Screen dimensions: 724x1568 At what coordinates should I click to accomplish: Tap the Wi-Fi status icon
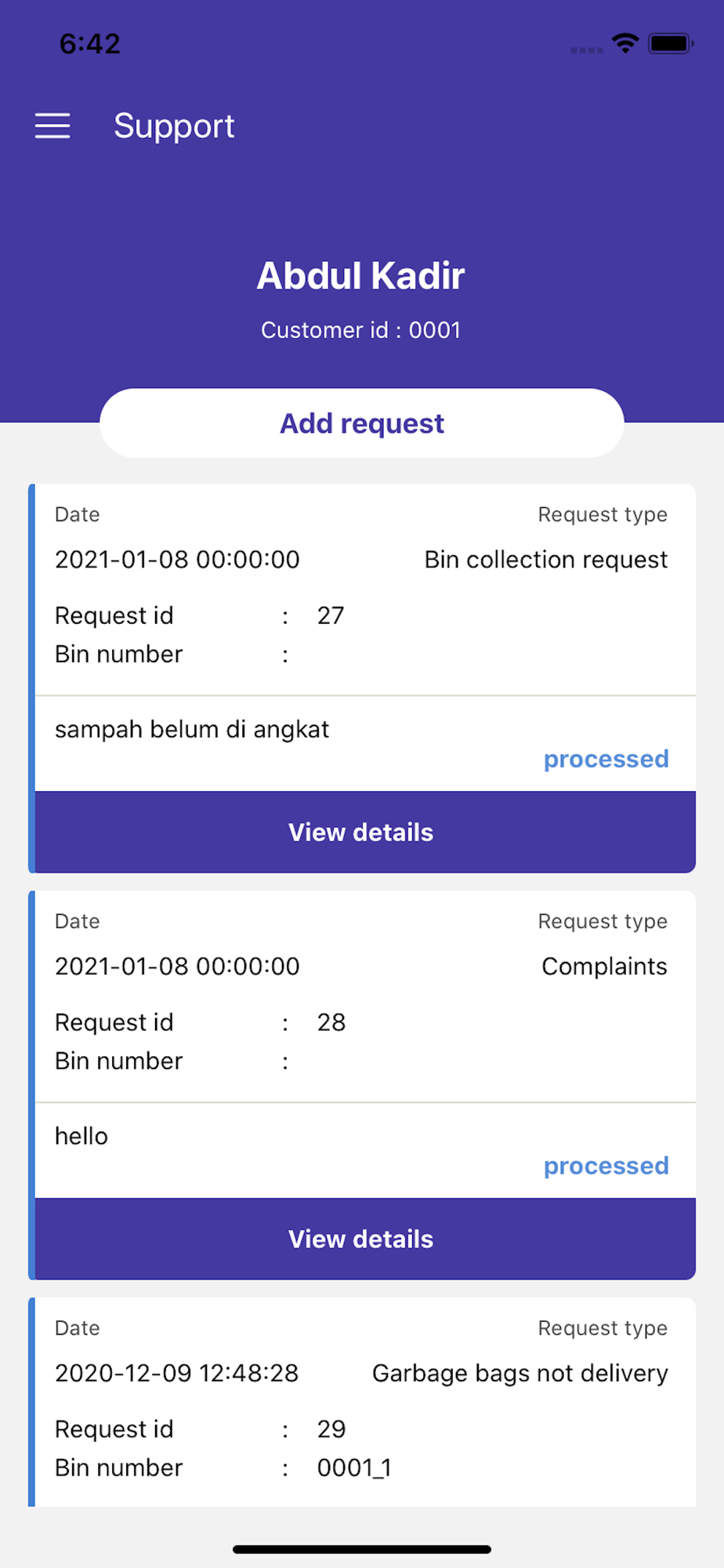(624, 43)
